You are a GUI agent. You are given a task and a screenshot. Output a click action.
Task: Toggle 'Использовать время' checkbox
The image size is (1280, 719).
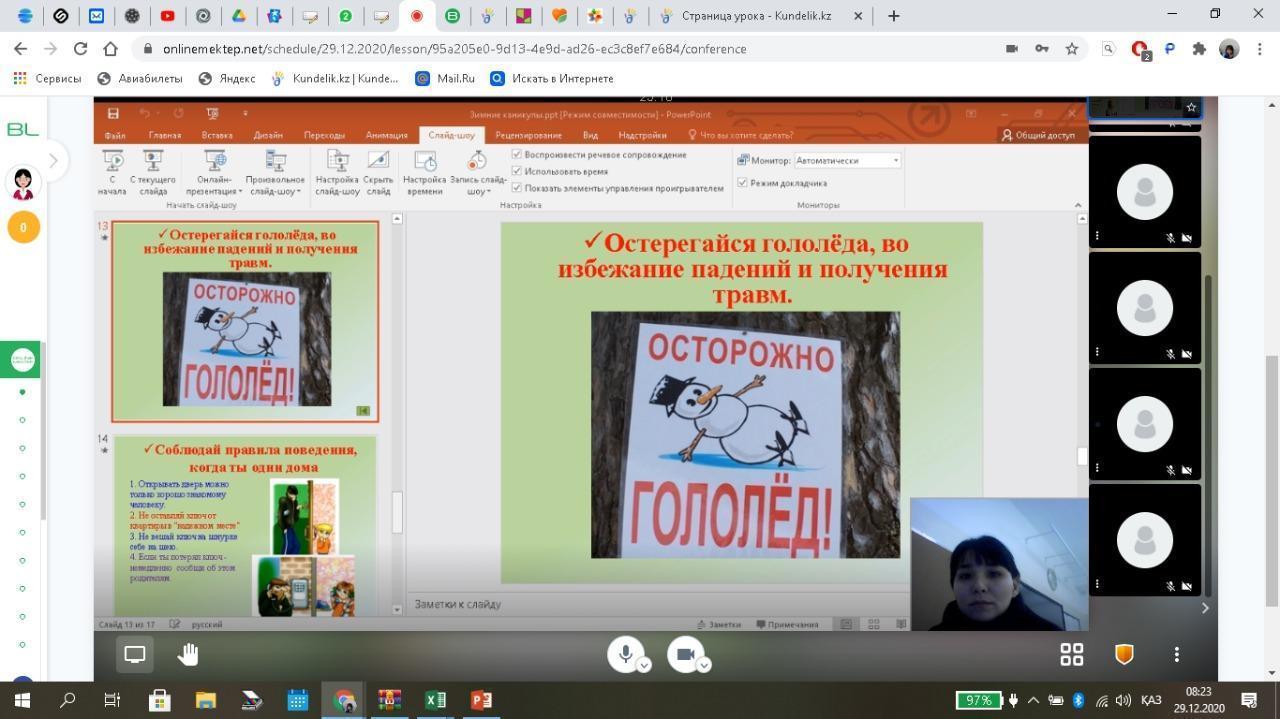517,171
